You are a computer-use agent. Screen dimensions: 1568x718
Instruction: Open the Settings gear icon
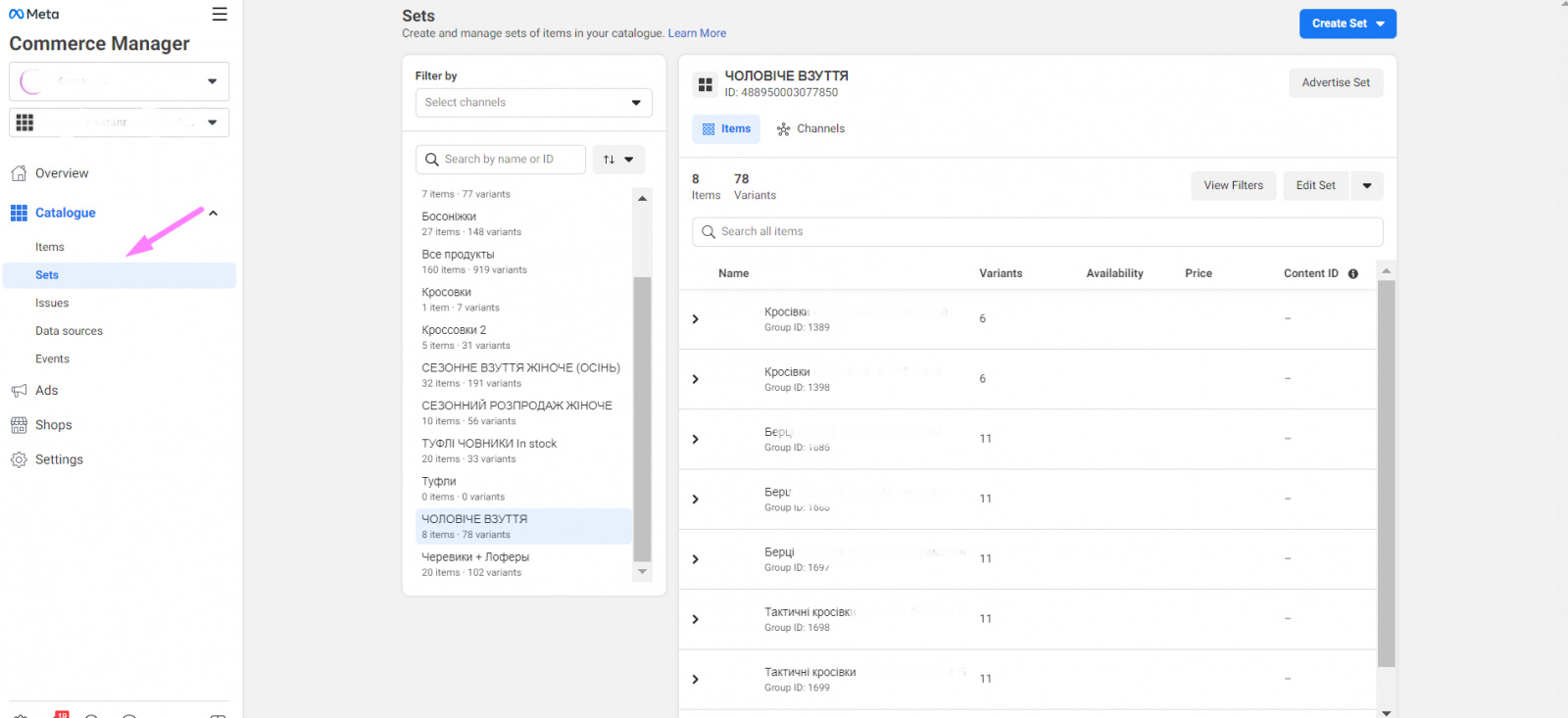click(19, 459)
